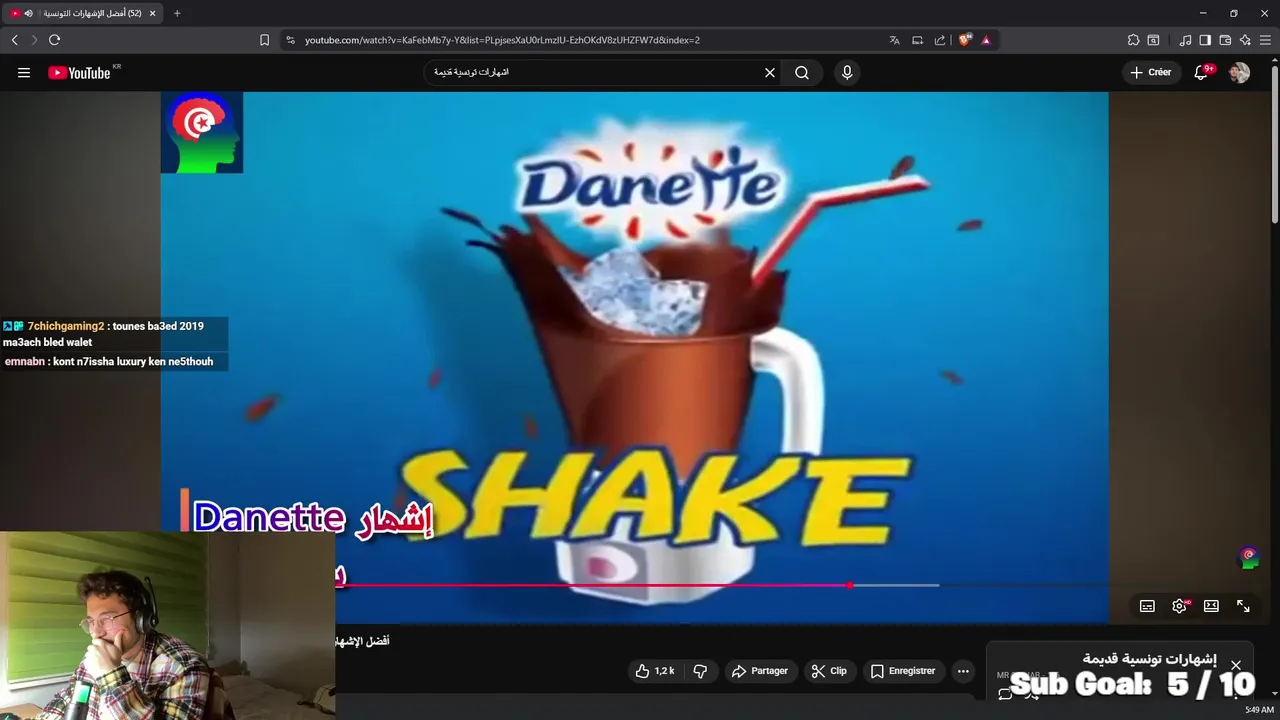The height and width of the screenshot is (720, 1280).
Task: Open the account avatar menu
Action: [1239, 72]
